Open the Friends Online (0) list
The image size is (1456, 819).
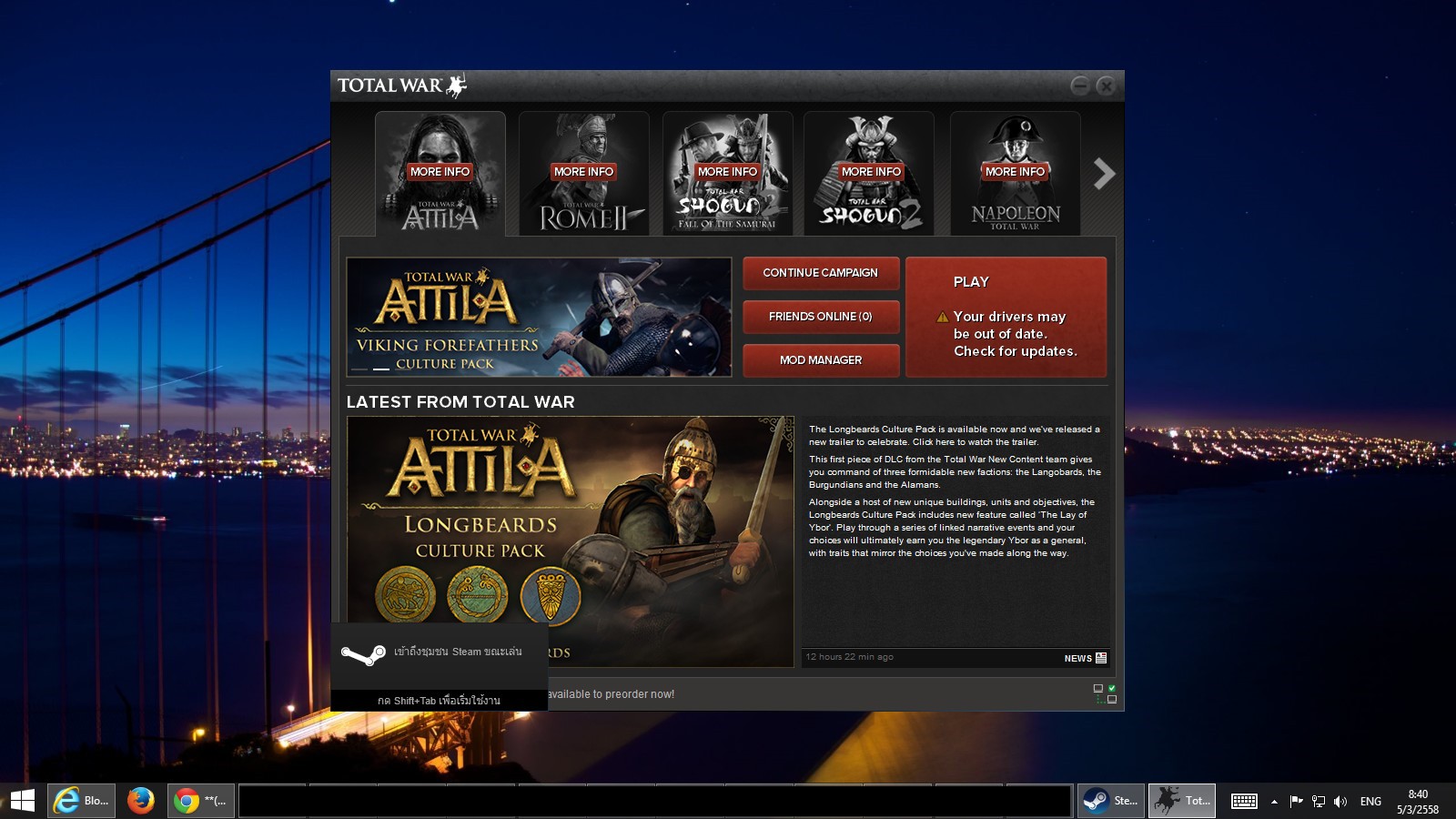821,317
